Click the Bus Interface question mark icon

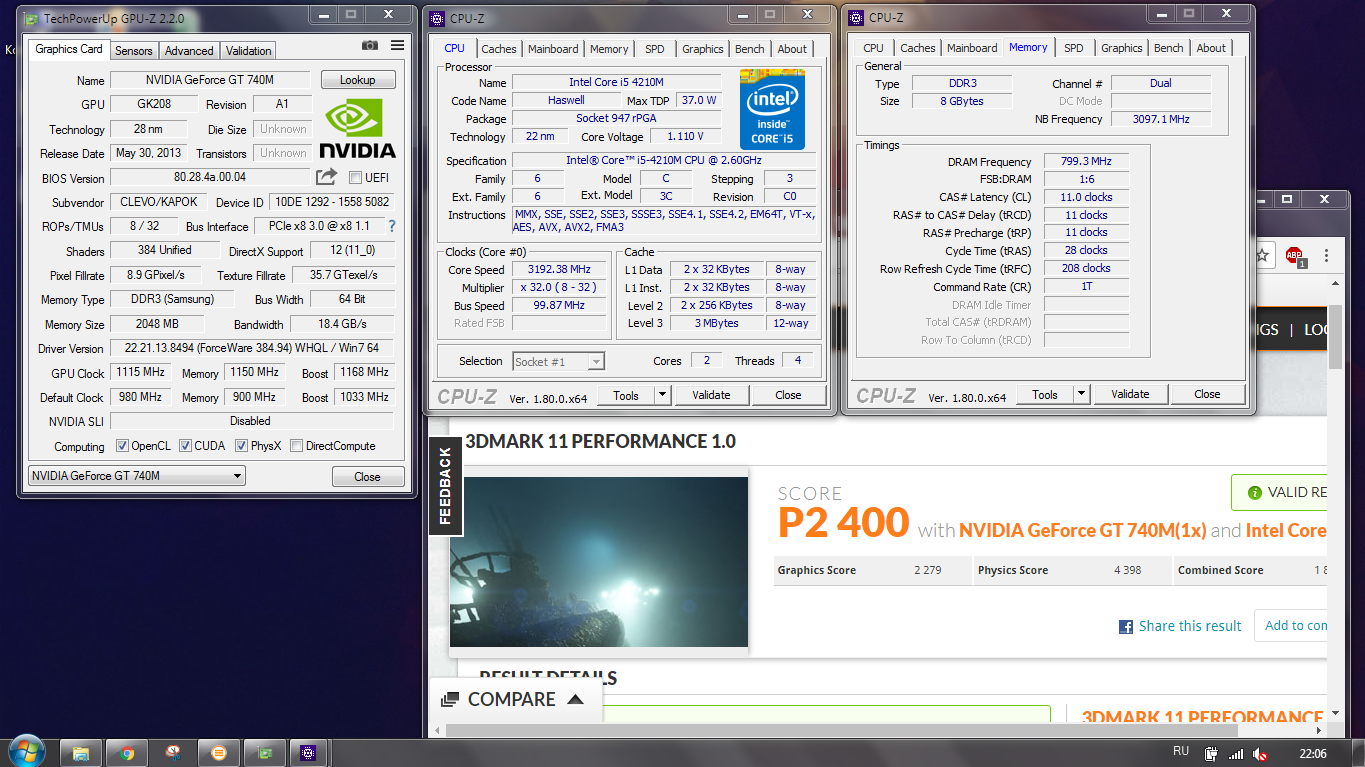tap(392, 226)
